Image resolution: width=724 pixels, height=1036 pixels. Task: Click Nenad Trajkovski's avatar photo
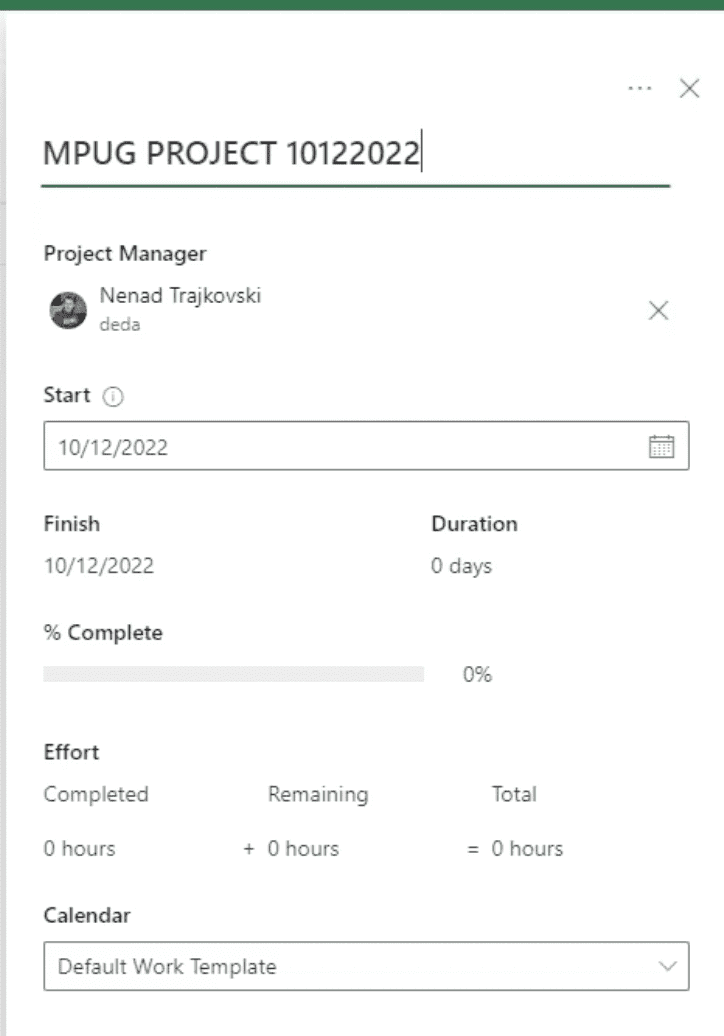click(x=68, y=310)
